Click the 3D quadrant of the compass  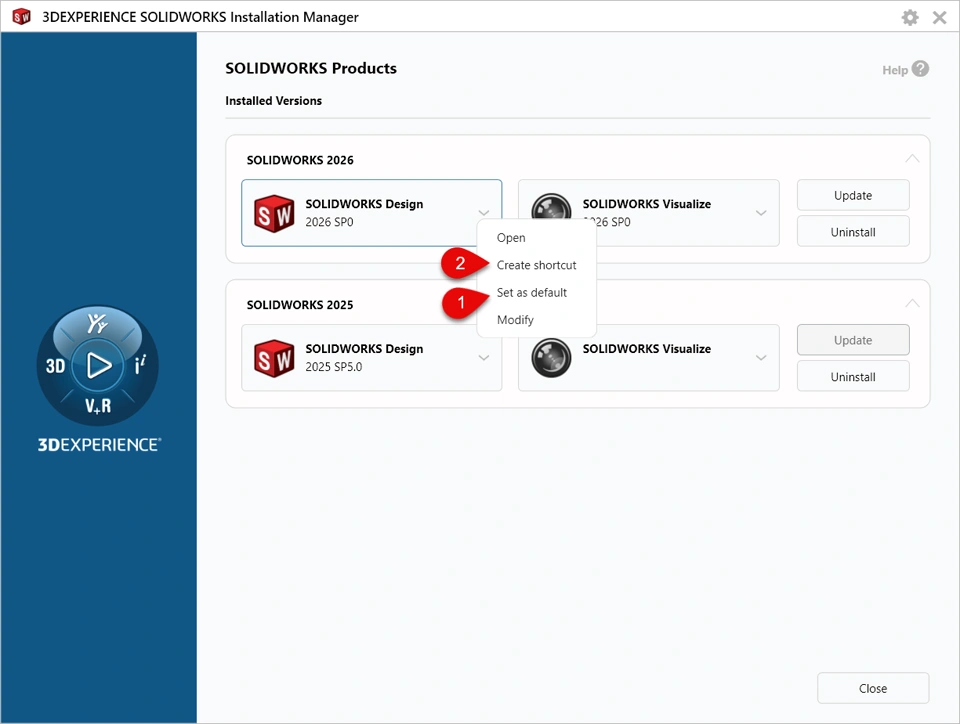[x=55, y=366]
